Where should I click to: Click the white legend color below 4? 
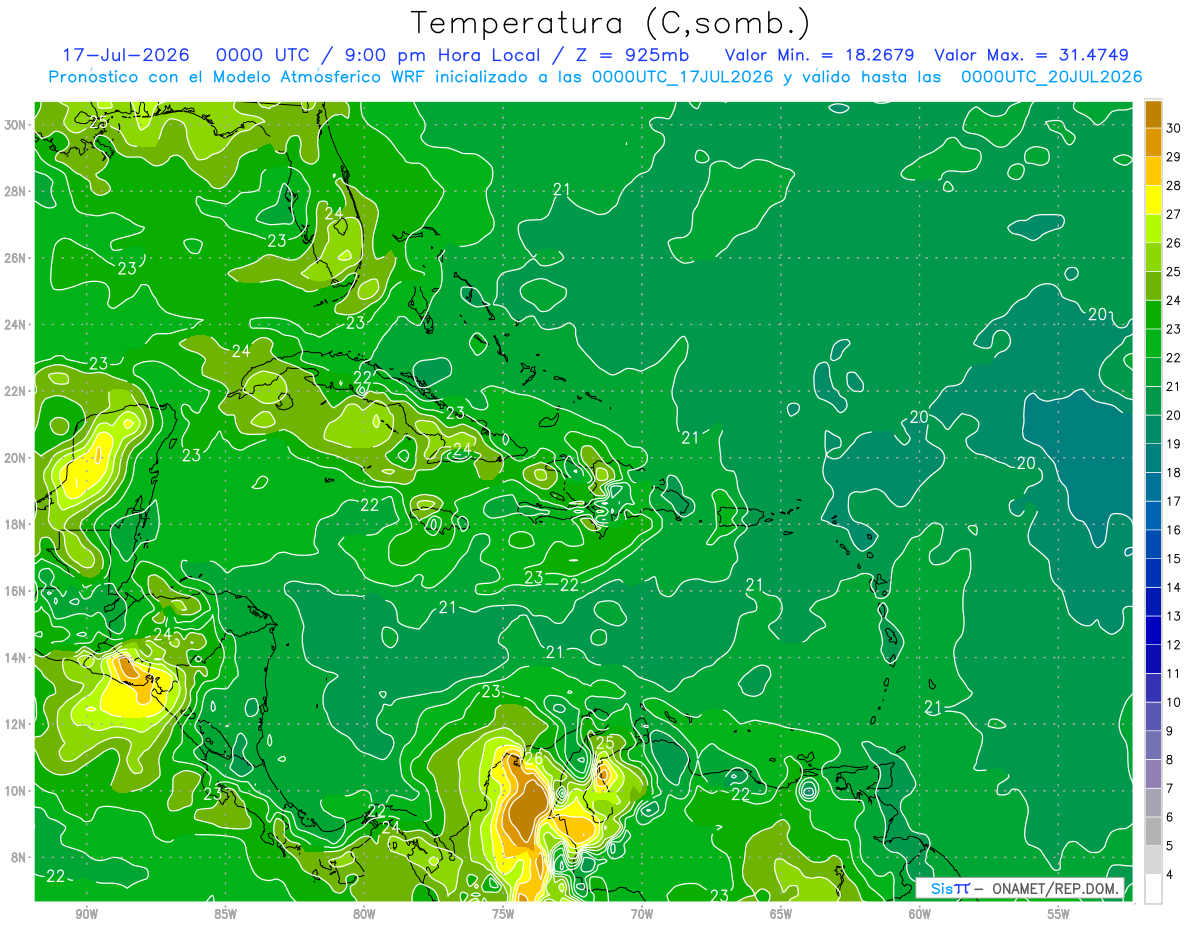[1153, 889]
